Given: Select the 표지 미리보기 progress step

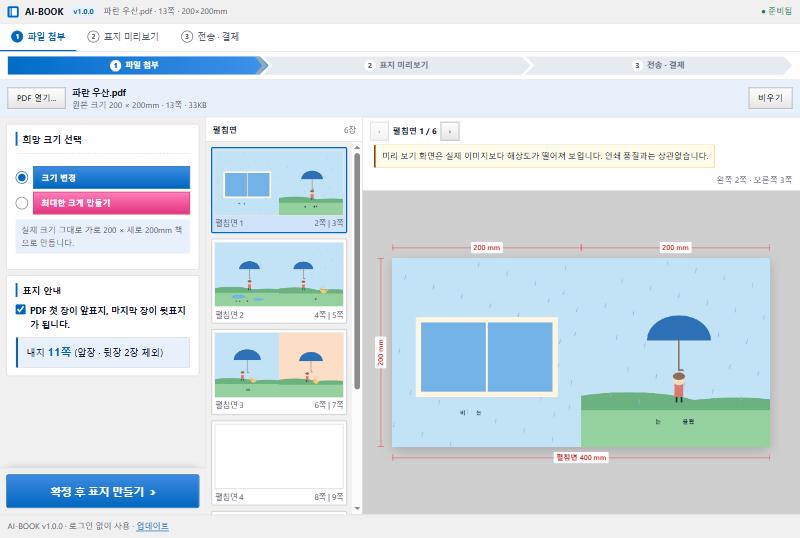Looking at the screenshot, I should coord(397,65).
